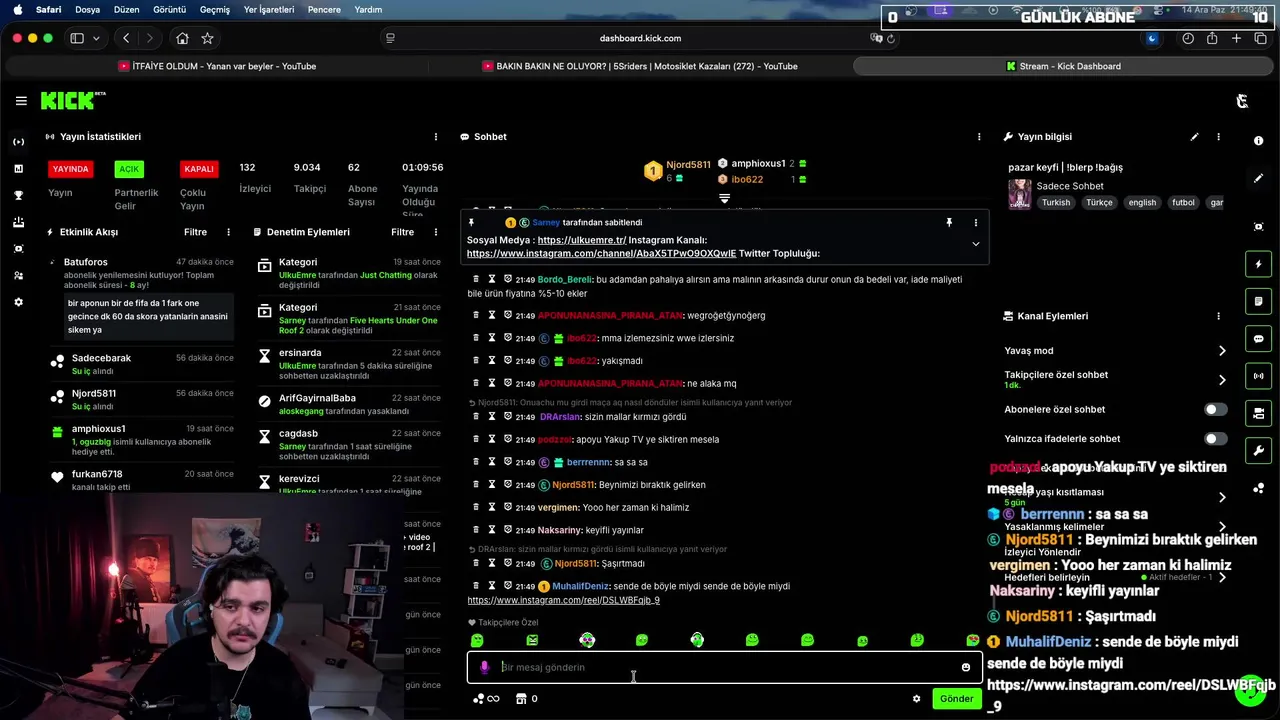Open Kanal Eylemleri three-dot menu
Image resolution: width=1280 pixels, height=720 pixels.
1218,316
